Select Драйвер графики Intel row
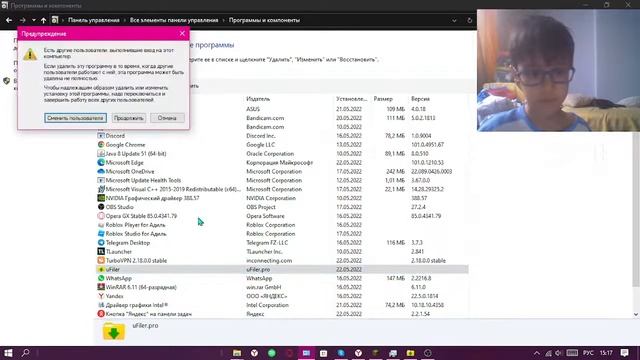This screenshot has height=360, width=640. 282,305
